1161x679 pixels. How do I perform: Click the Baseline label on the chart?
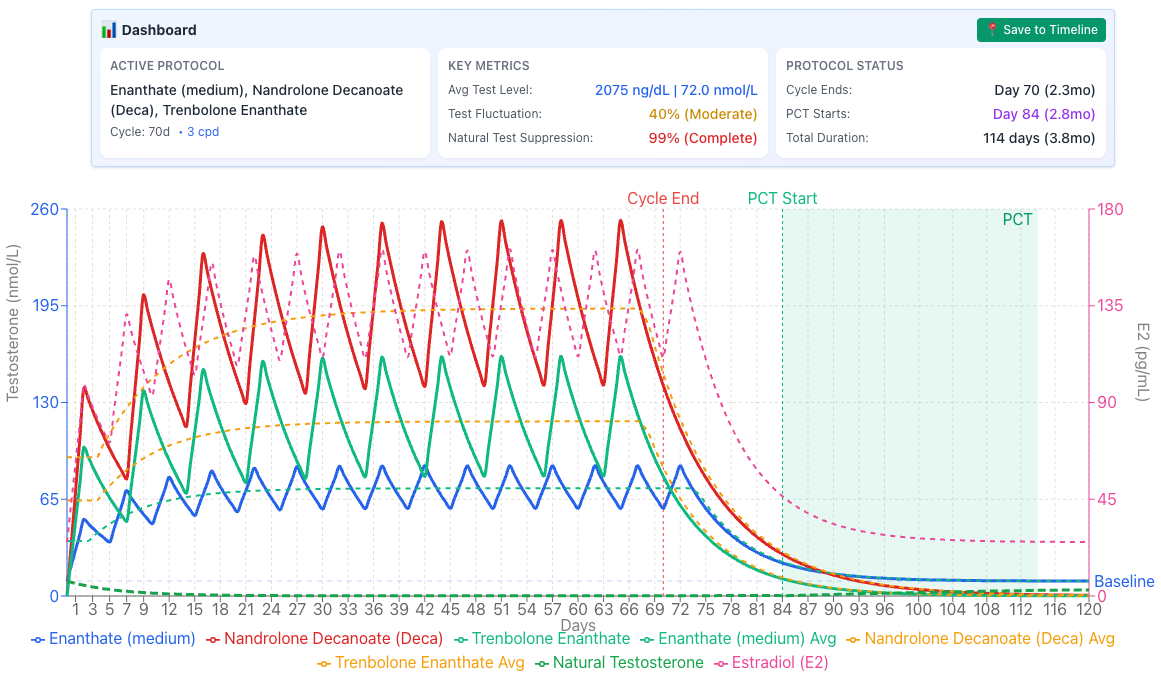(1123, 582)
